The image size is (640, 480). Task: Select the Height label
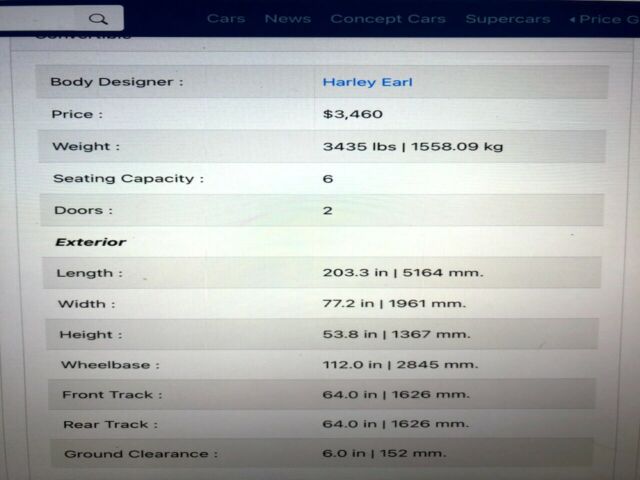[91, 335]
